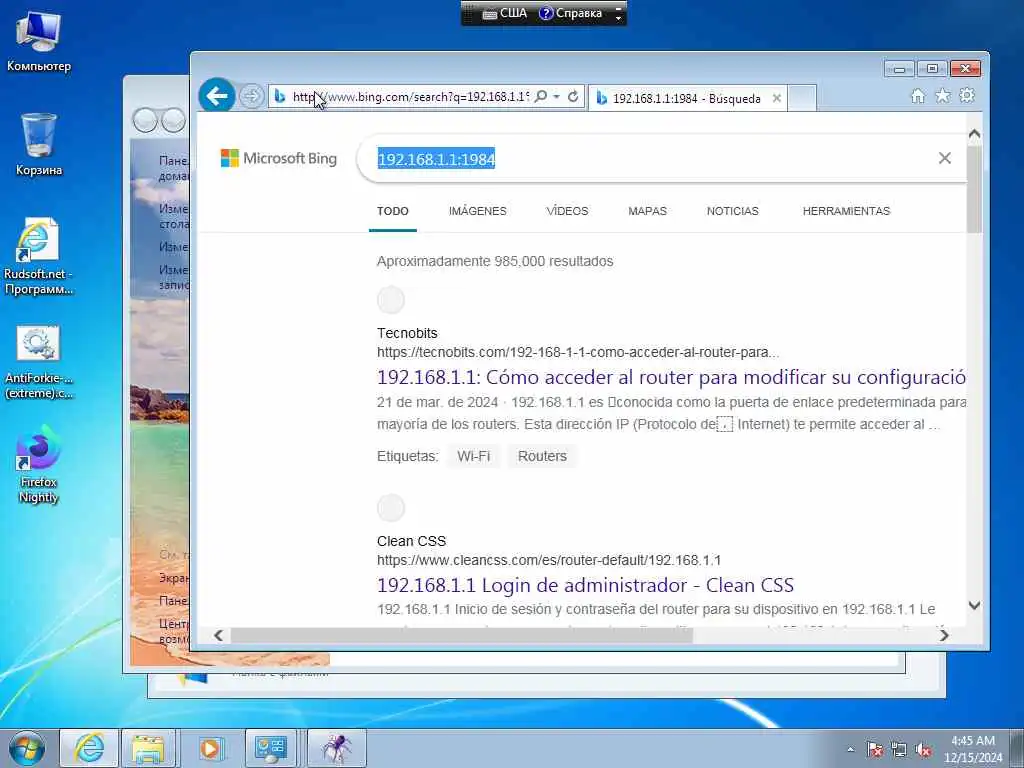Open the Корзина recycle bin icon

pos(39,144)
